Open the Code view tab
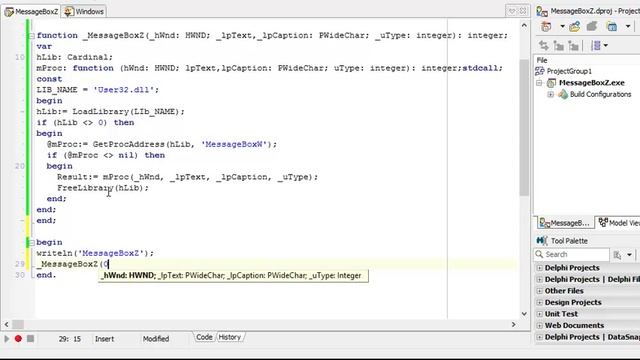The image size is (640, 360). click(204, 337)
